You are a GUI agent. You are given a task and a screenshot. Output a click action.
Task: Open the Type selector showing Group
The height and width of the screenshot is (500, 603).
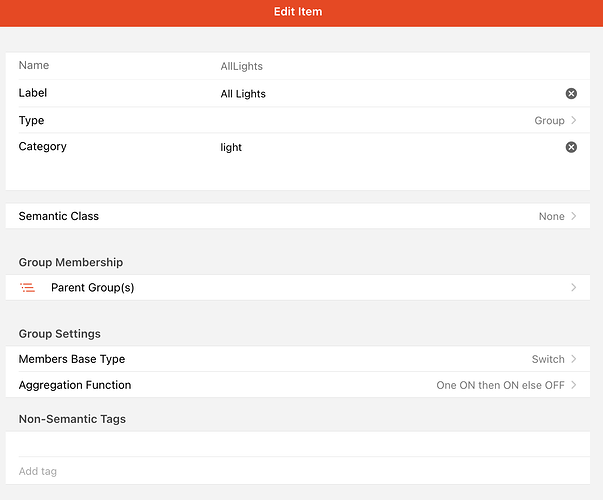(298, 120)
